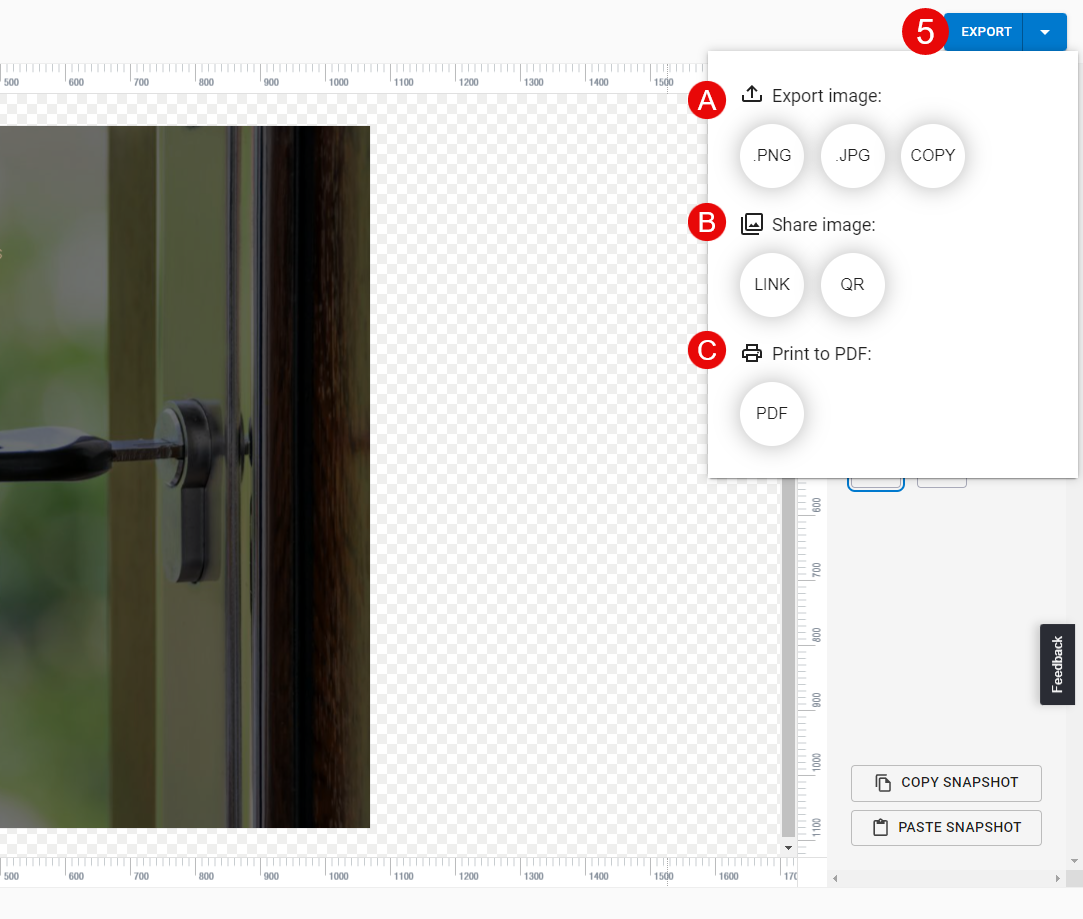1083x919 pixels.
Task: Click the side panel scroll down arrow
Action: (1074, 861)
